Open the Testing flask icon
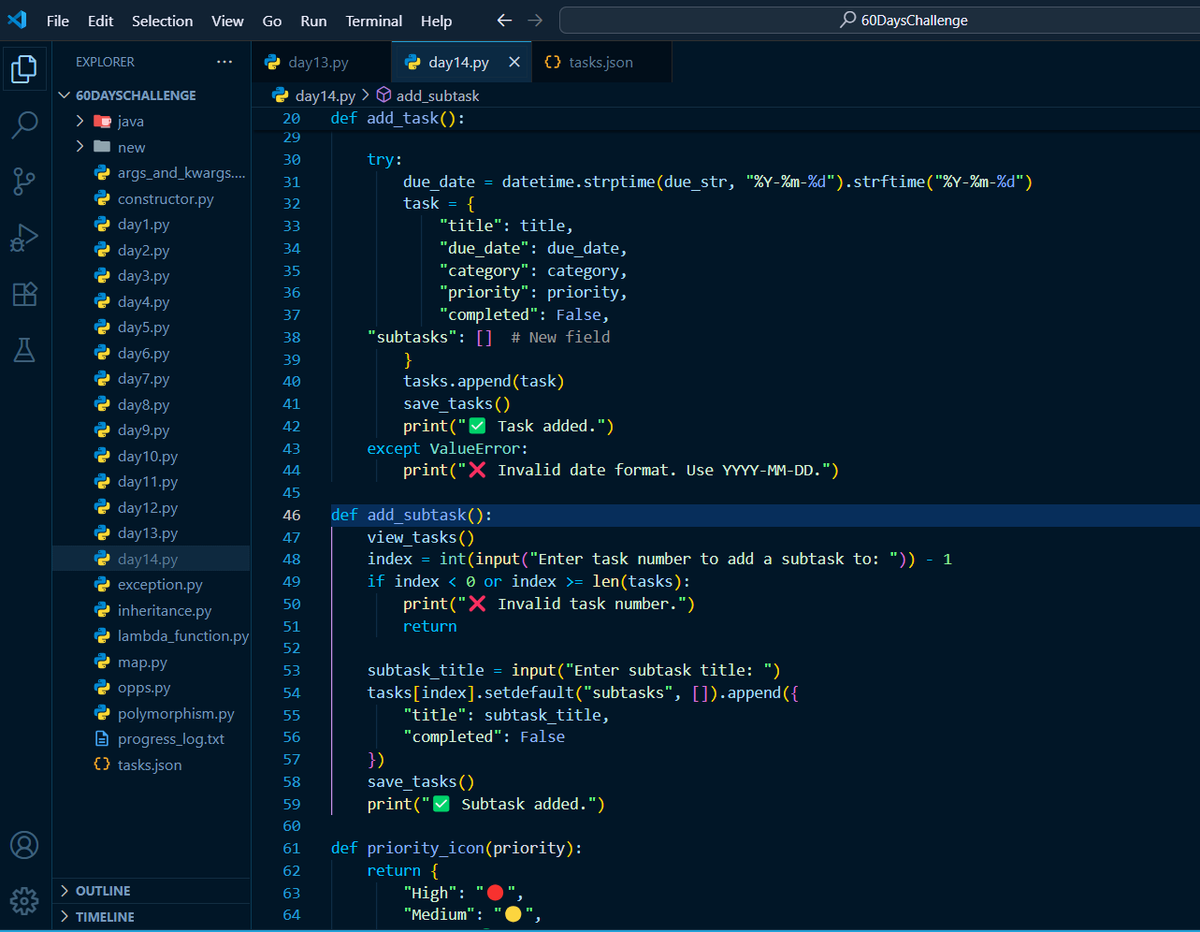Screen dimensions: 1200x932 (x=25, y=350)
